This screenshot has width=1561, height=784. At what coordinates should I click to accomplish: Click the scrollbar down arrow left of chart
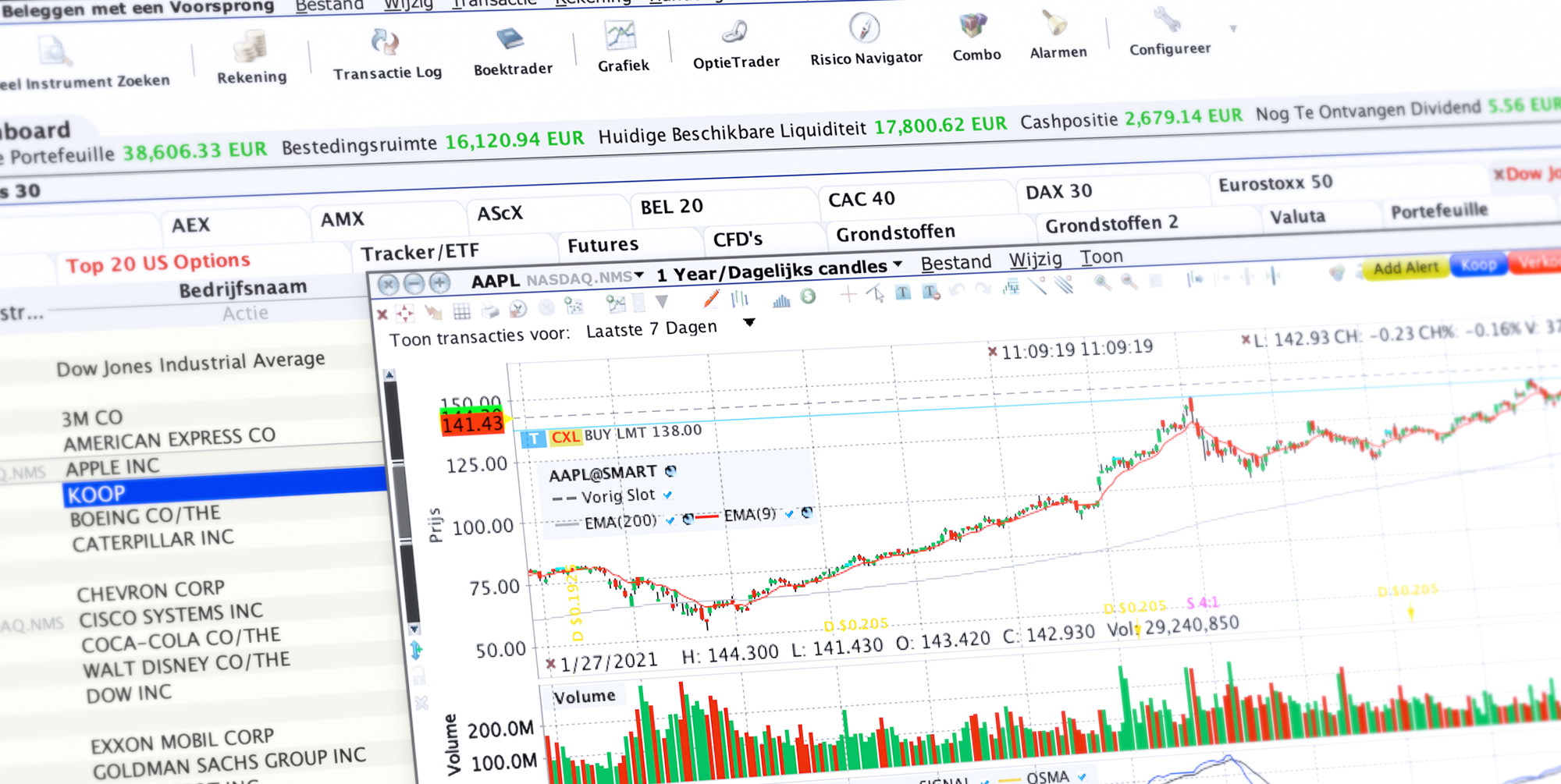click(x=414, y=628)
